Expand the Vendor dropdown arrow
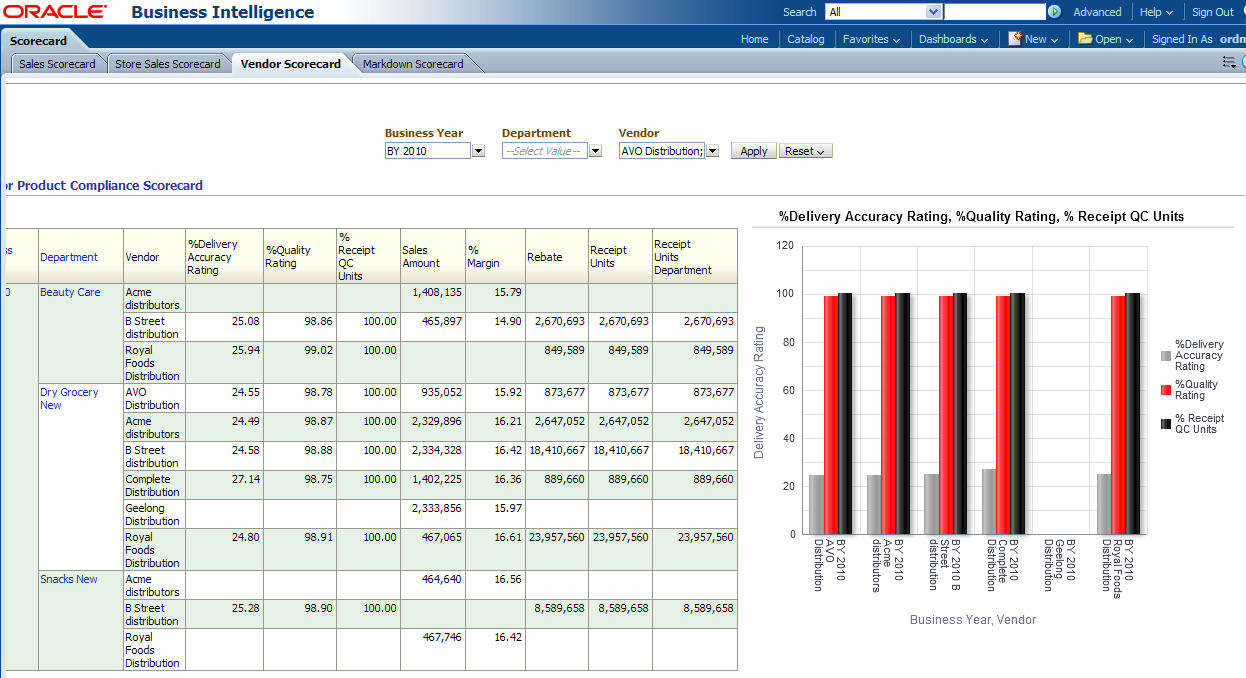The width and height of the screenshot is (1246, 678). (x=712, y=151)
